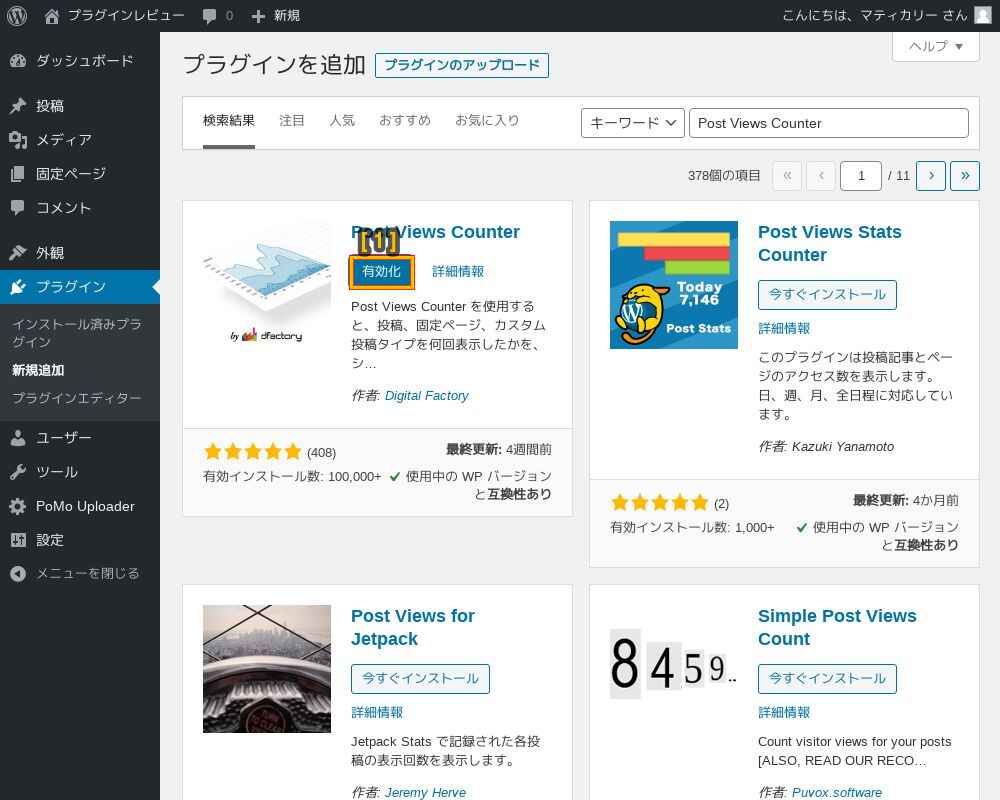Viewport: 1000px width, 800px height.
Task: Click the プラグイン plug icon
Action: [18, 286]
